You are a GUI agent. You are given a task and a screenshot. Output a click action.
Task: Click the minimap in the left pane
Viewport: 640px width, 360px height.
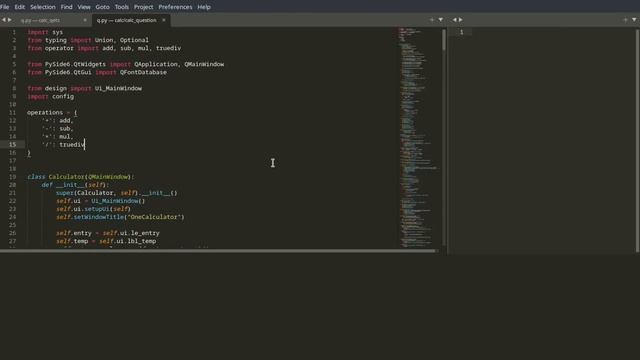pyautogui.click(x=419, y=137)
